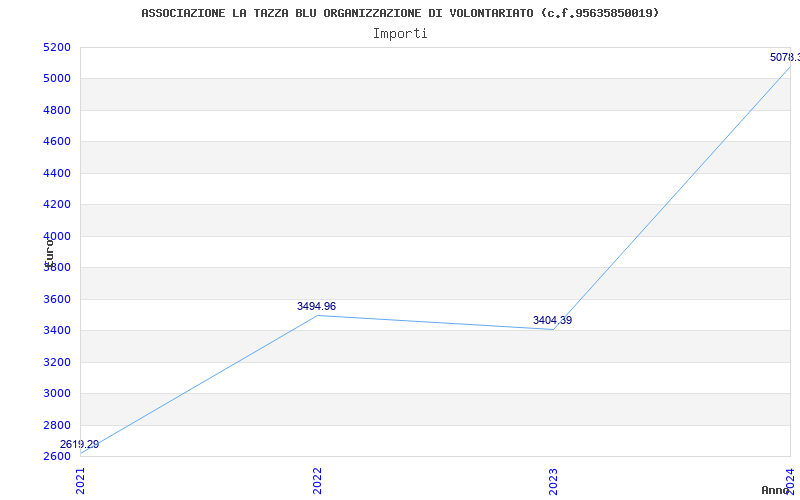This screenshot has height=500, width=800.
Task: Click the Euro y-axis title
Action: pos(49,253)
